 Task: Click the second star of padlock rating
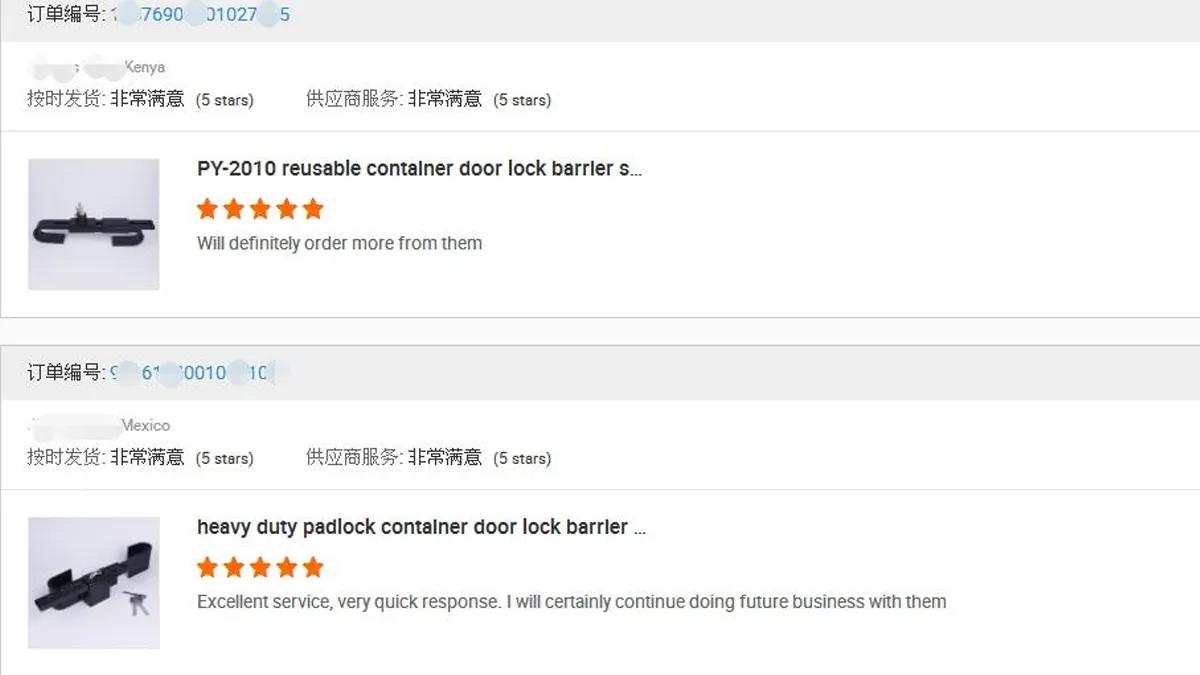234,568
